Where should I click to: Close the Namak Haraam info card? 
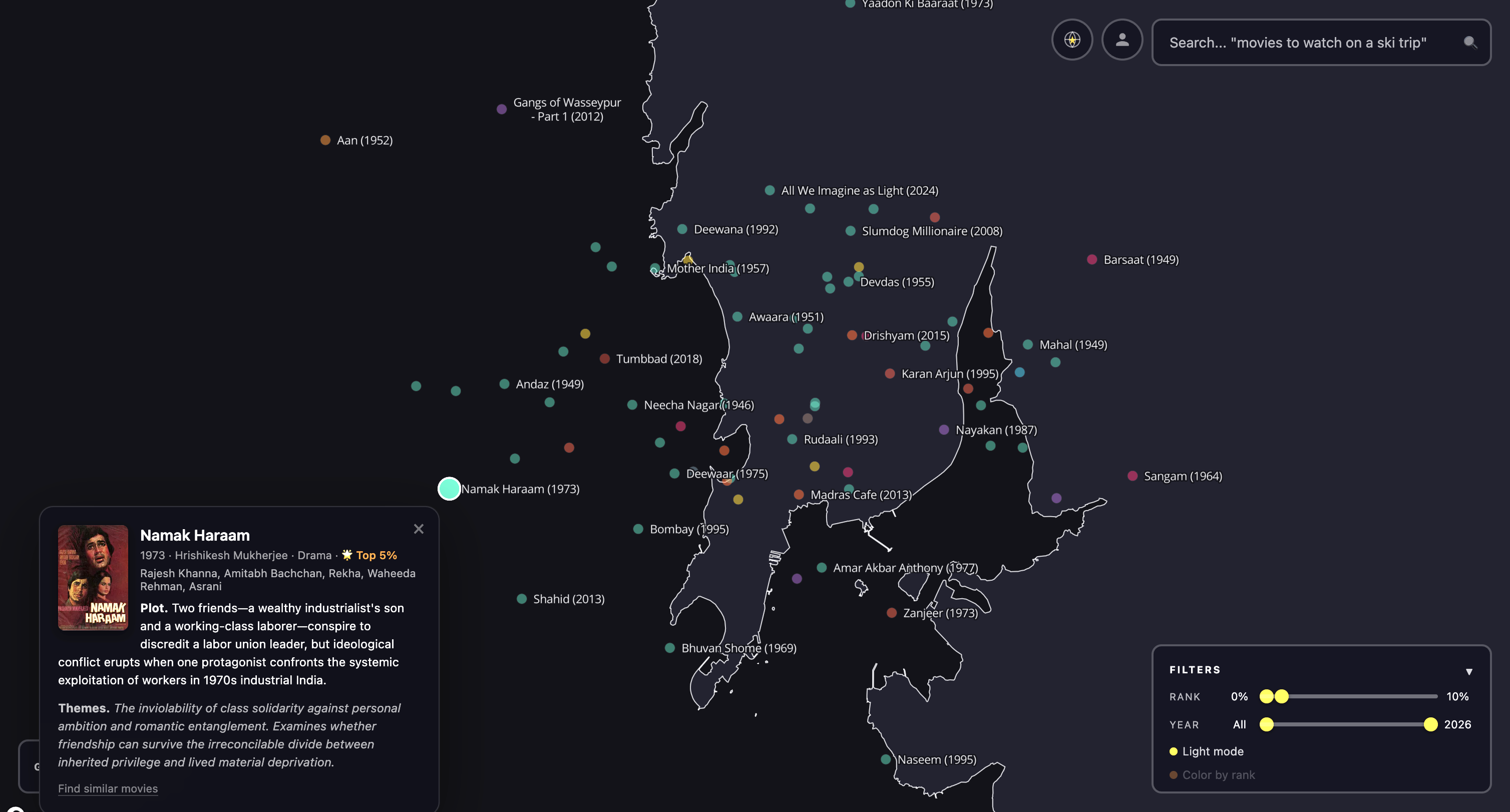point(419,529)
